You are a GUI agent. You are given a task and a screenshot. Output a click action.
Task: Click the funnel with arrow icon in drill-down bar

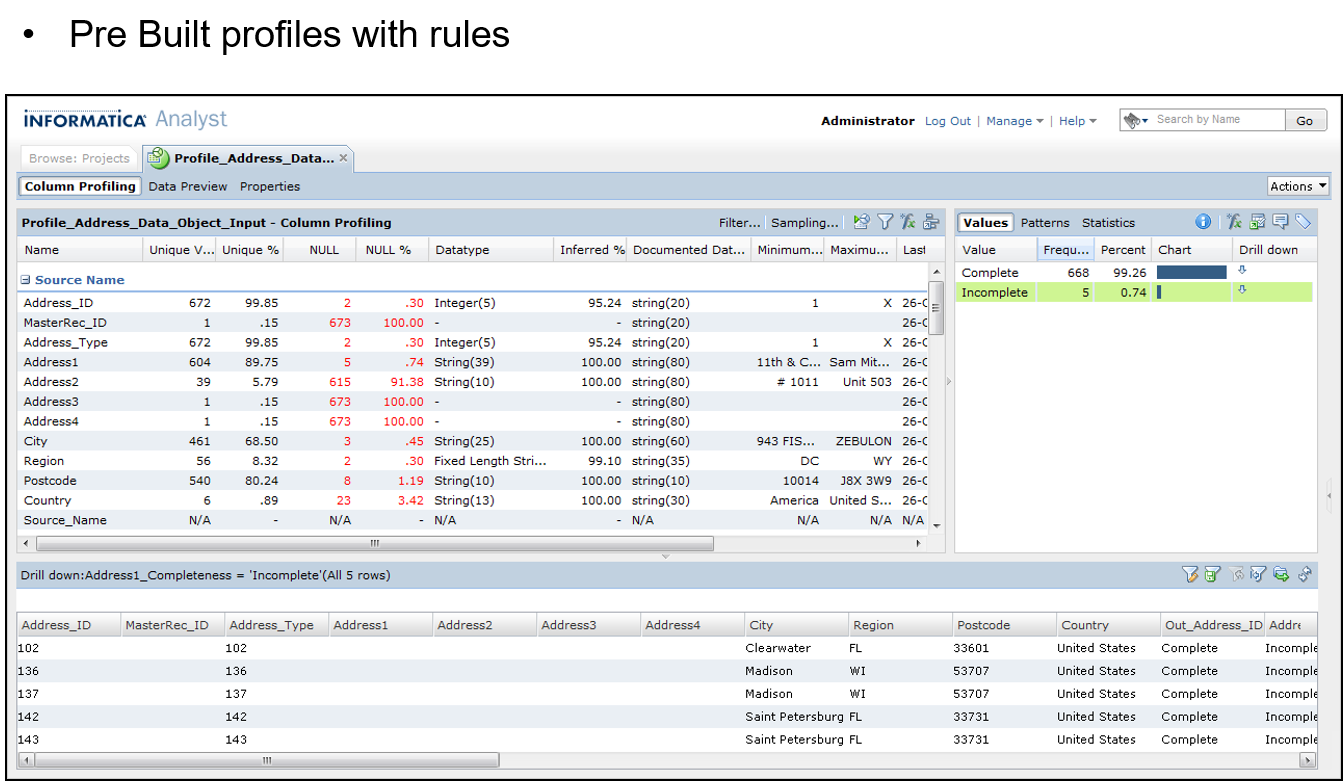click(x=1258, y=574)
